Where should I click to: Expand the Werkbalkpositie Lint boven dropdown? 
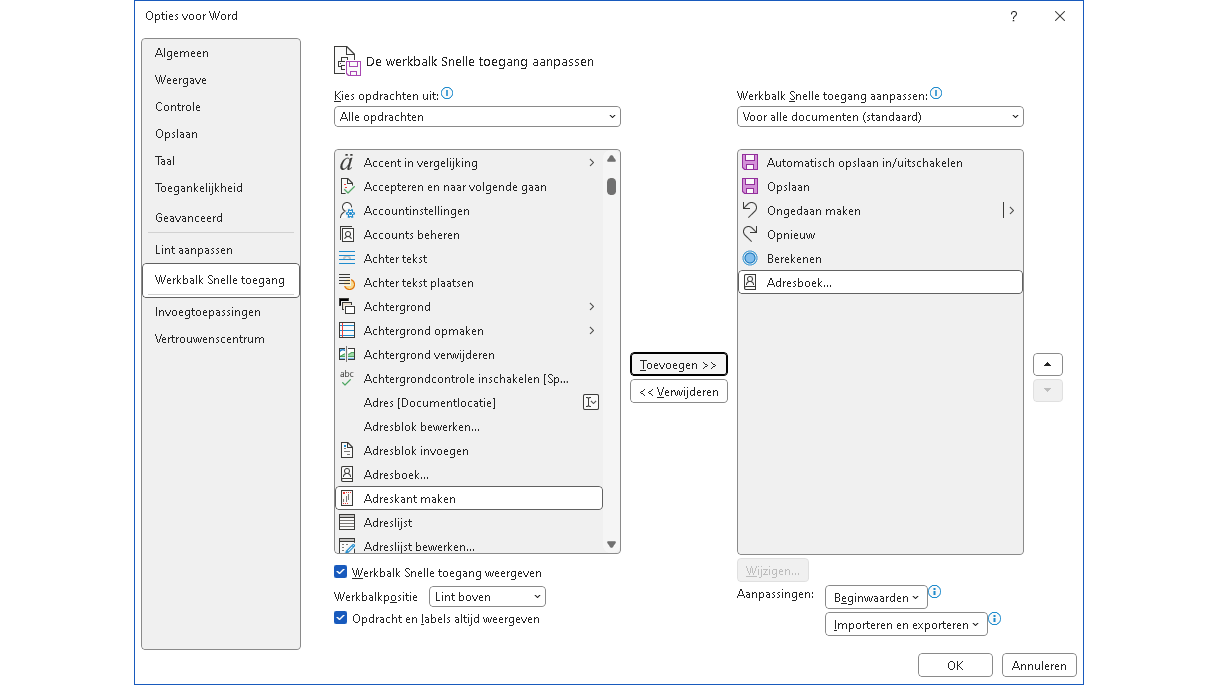[487, 597]
